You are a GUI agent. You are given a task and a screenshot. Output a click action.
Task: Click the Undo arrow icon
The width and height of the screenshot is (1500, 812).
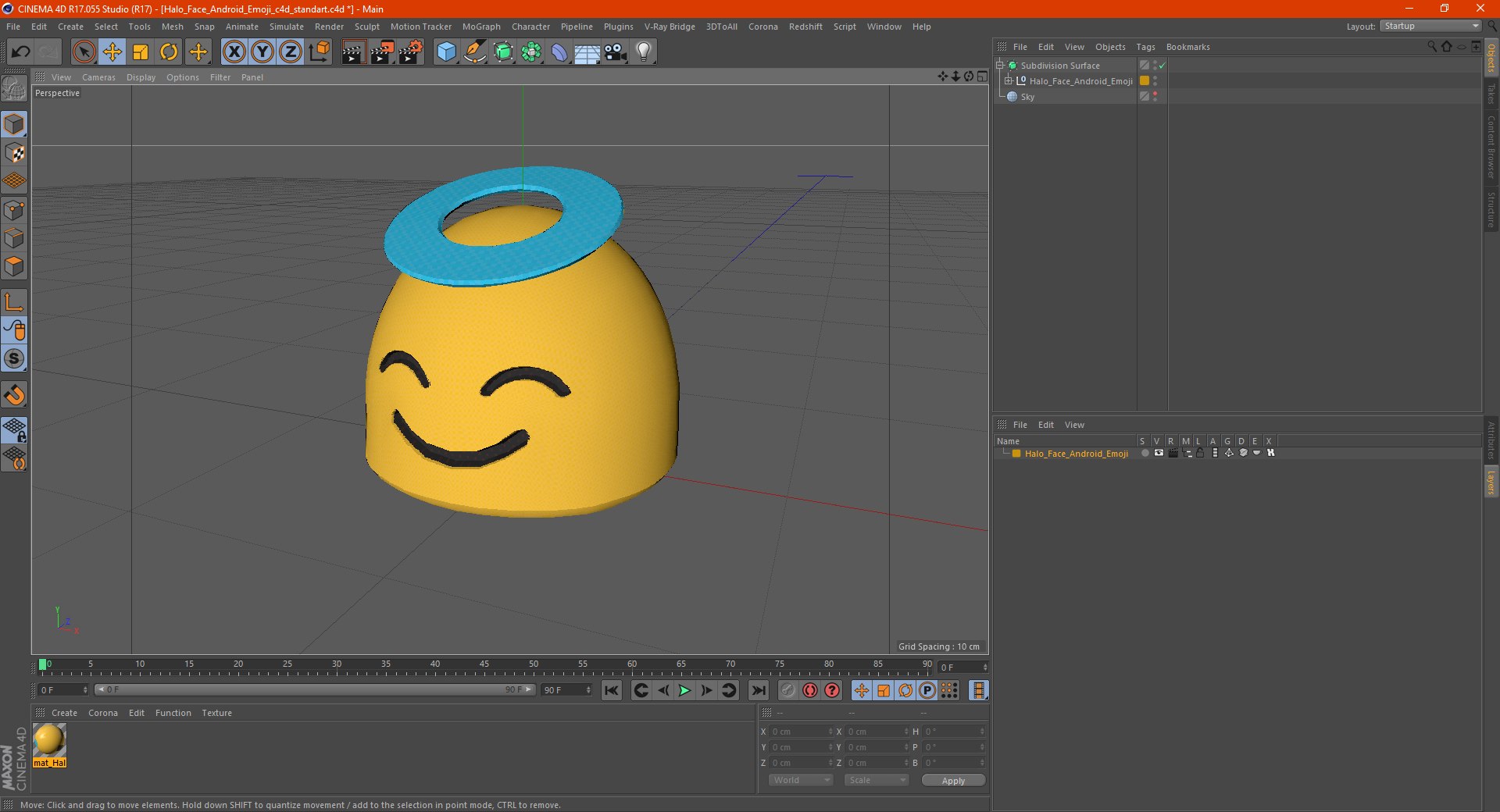point(21,52)
